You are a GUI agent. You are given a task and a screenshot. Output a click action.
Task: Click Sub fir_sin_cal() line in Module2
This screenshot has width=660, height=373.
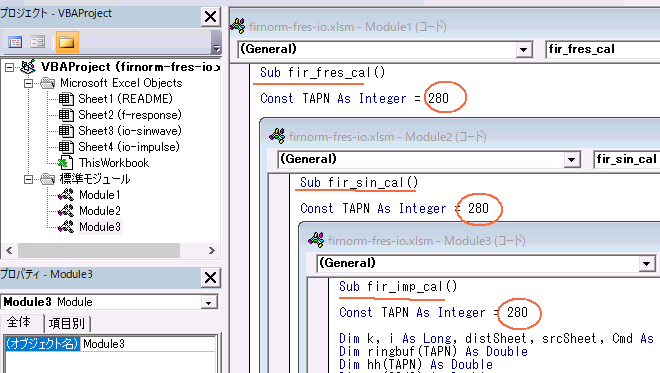(x=359, y=183)
